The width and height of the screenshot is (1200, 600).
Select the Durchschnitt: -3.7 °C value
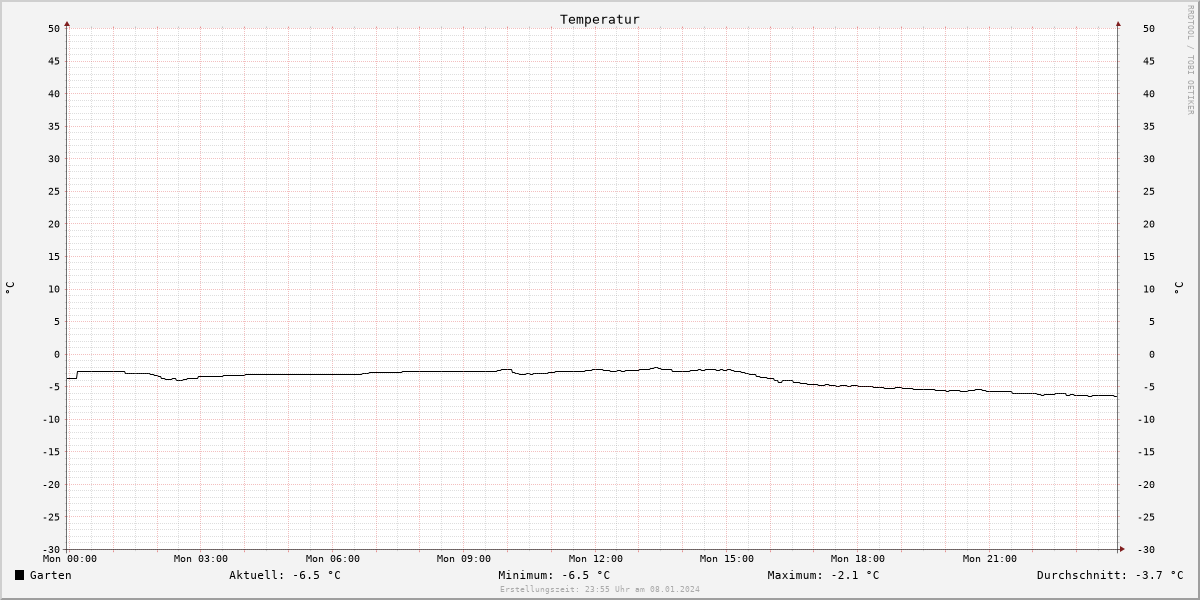pyautogui.click(x=1110, y=575)
